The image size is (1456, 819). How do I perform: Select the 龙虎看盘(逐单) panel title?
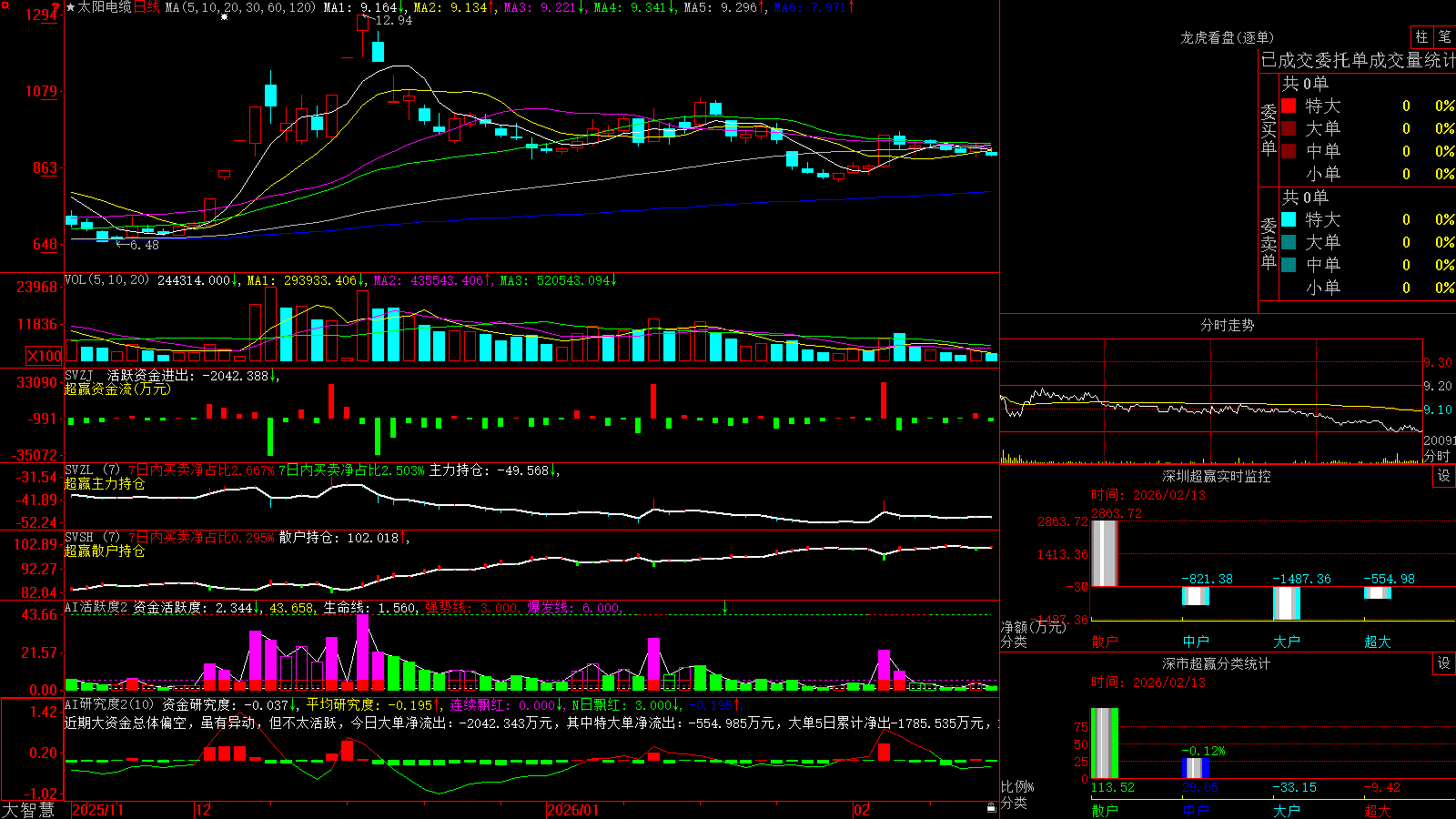tap(1227, 37)
